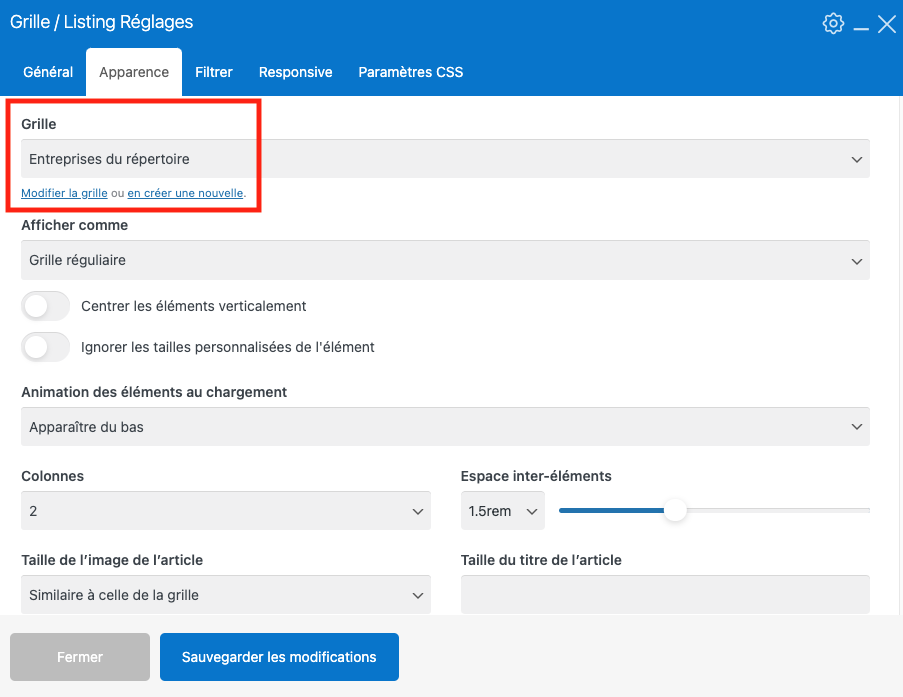The image size is (903, 697).
Task: Click the Modifier la grille link
Action: 64,193
